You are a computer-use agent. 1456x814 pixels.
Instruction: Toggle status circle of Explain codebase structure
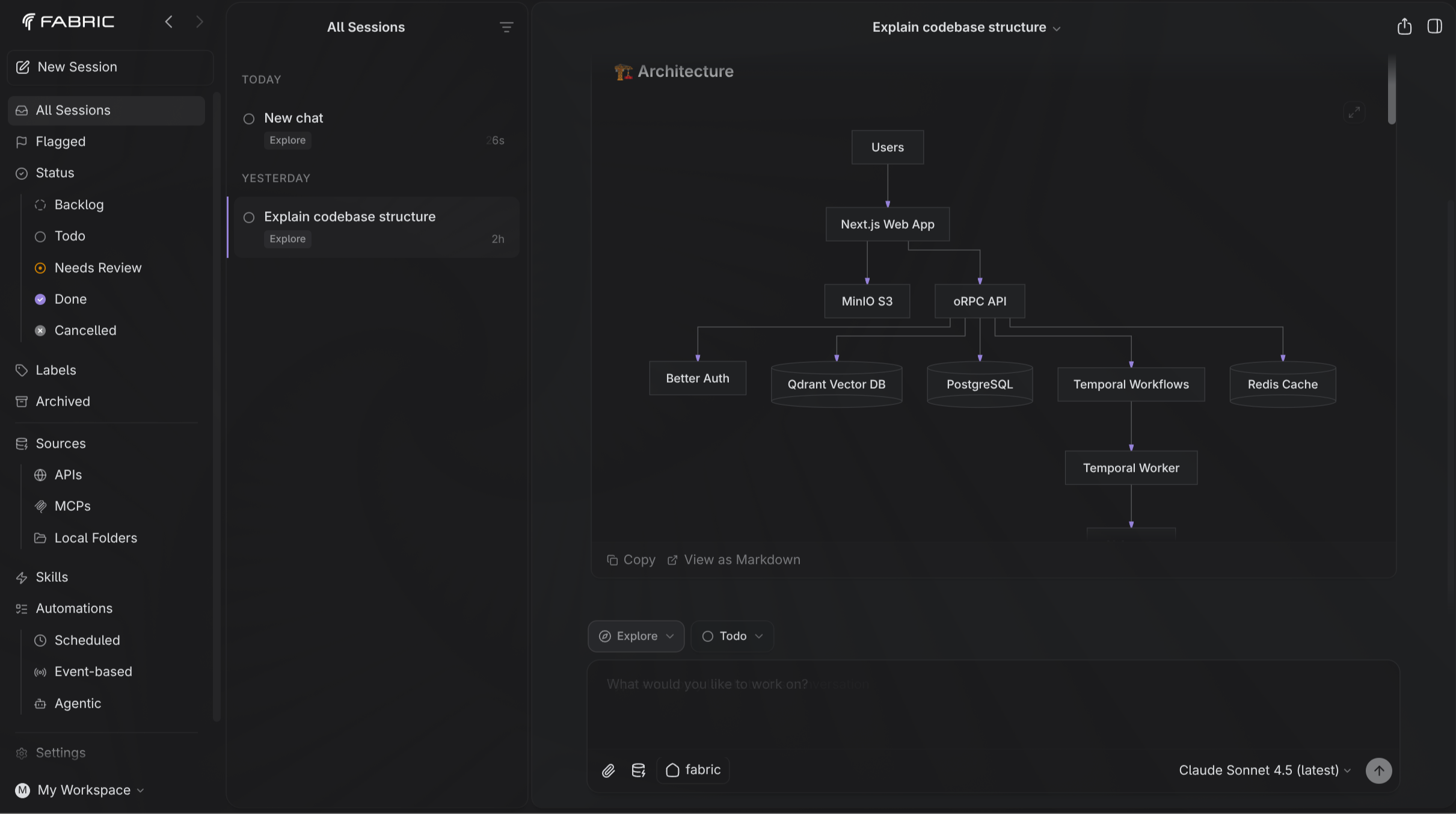pos(249,217)
